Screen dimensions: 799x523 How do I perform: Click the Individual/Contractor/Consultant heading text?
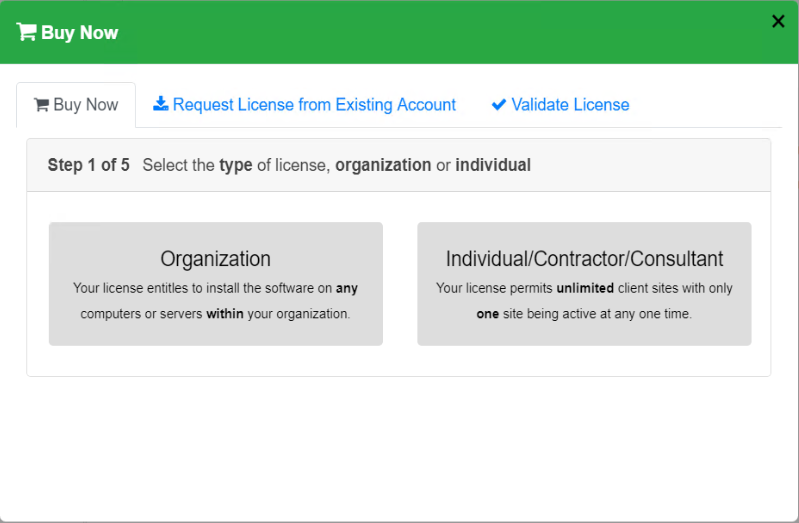point(584,259)
